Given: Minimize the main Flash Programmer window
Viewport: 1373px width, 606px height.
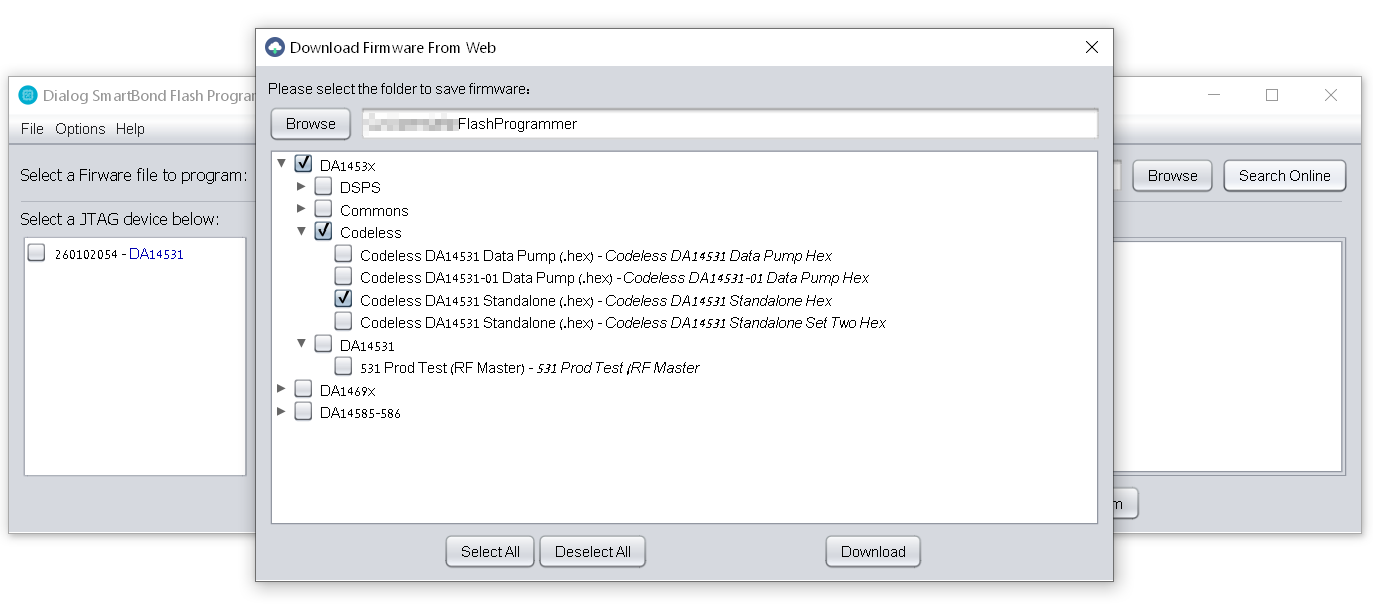Looking at the screenshot, I should [1214, 95].
